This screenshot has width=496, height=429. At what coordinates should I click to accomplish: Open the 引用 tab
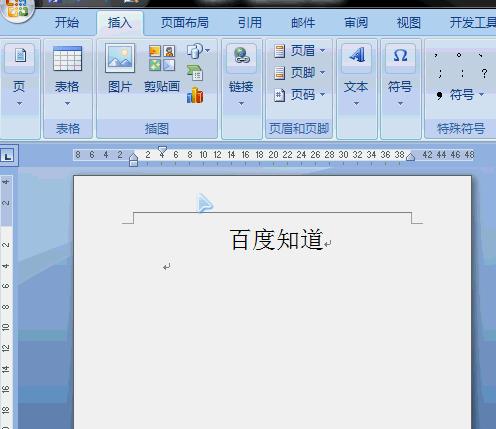(x=249, y=23)
